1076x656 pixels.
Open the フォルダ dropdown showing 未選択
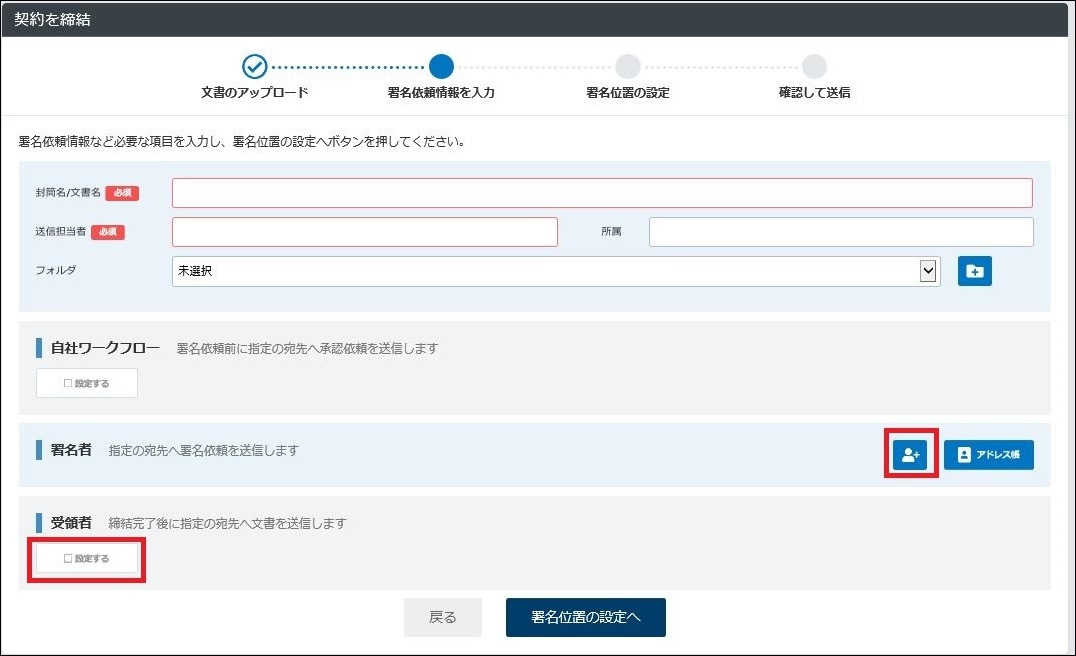[x=556, y=271]
